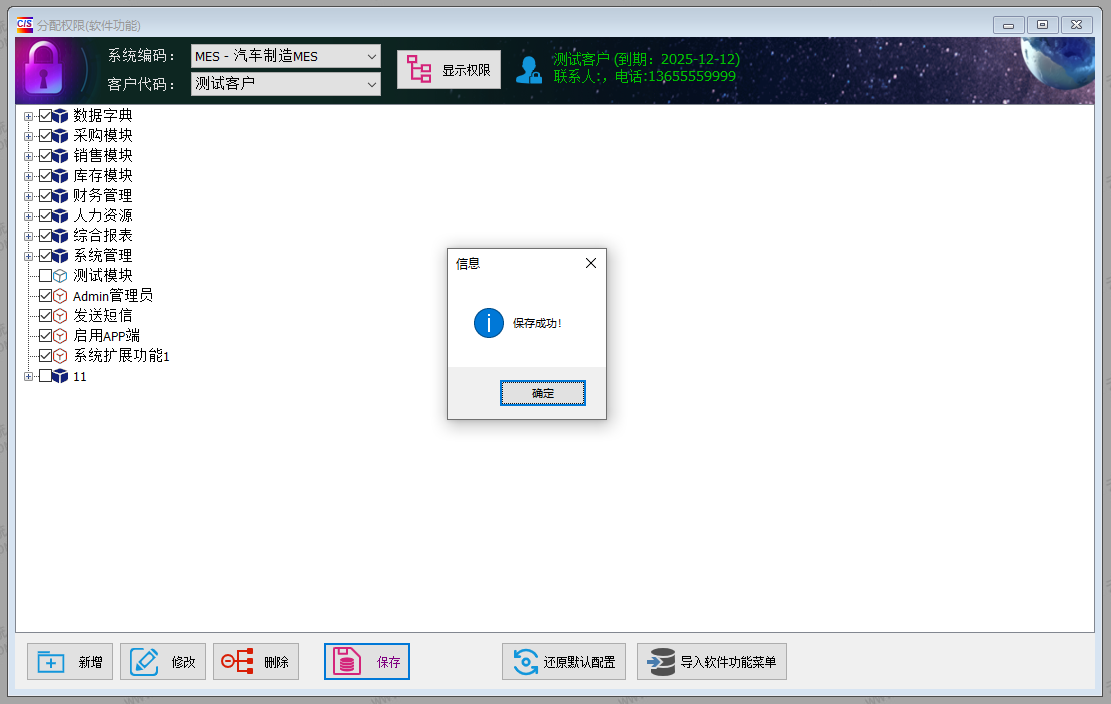Click 导入软件功能菜单 button

pyautogui.click(x=711, y=662)
